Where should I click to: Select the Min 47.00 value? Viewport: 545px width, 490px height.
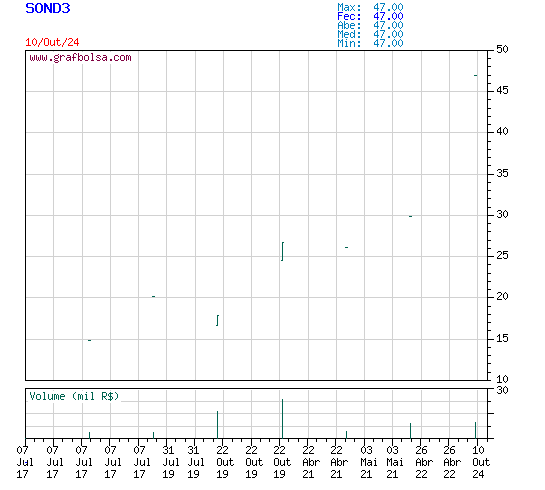[x=388, y=43]
